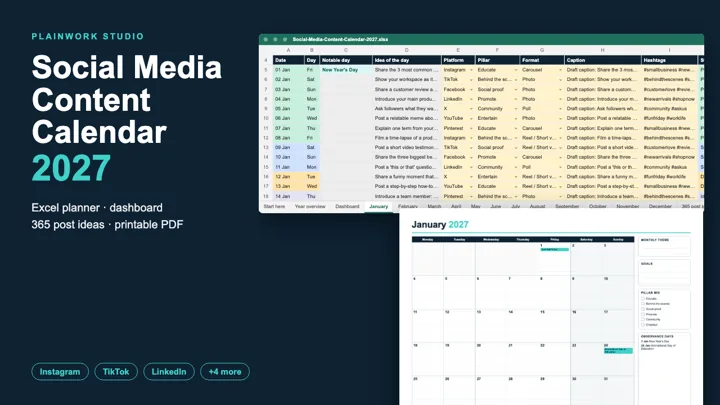The width and height of the screenshot is (720, 405).
Task: Click the New Year's Day cell
Action: [346, 70]
